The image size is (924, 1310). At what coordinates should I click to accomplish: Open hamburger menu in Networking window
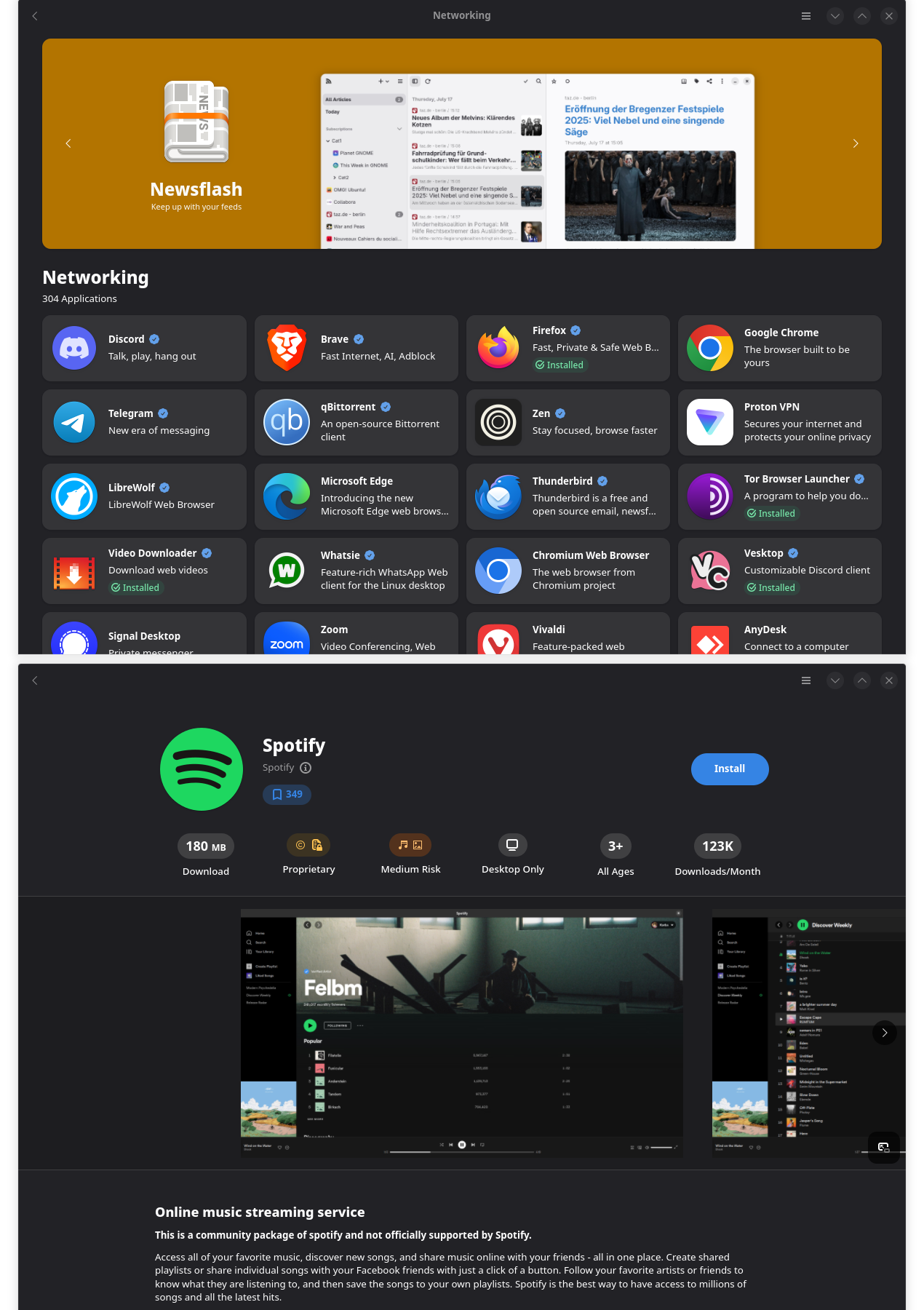pos(806,15)
